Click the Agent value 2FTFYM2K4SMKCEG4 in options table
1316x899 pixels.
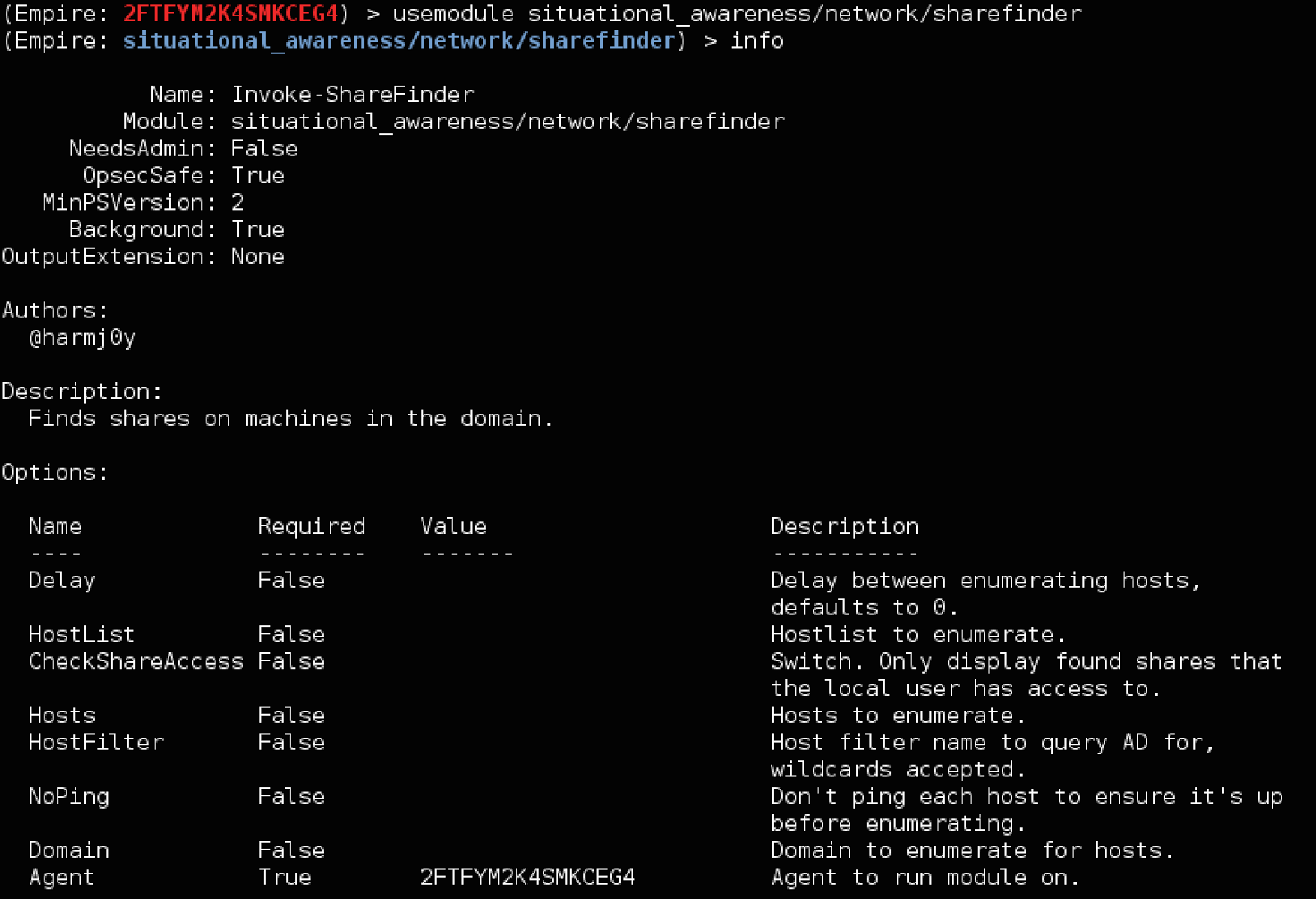[527, 878]
